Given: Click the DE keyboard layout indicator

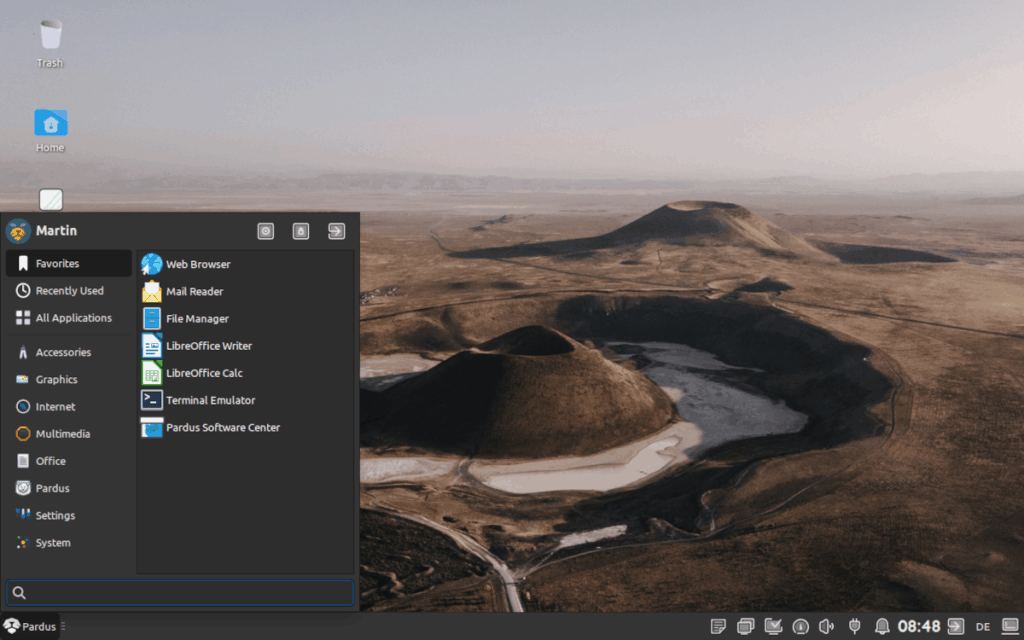Looking at the screenshot, I should [983, 627].
